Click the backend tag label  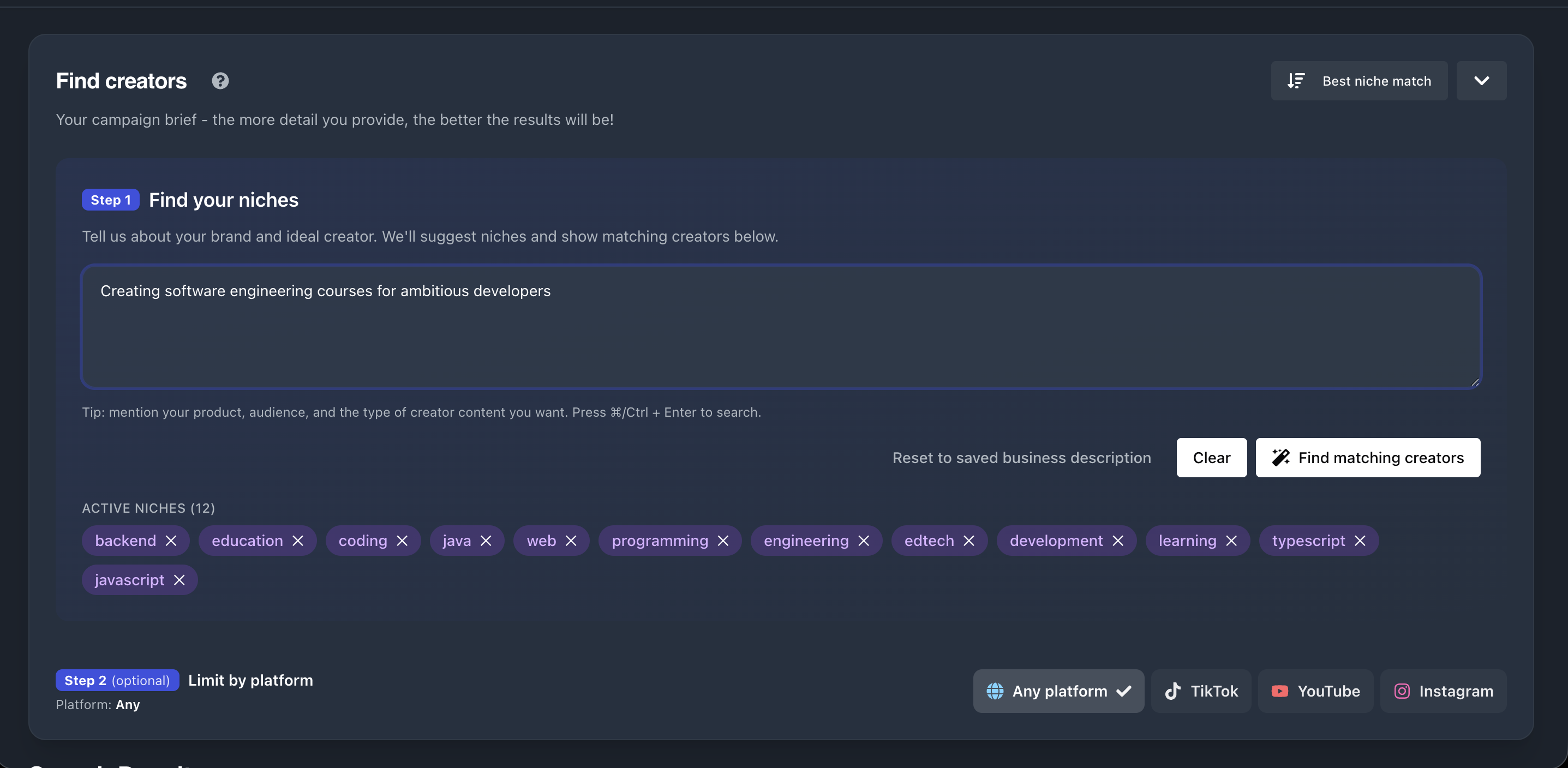pyautogui.click(x=125, y=541)
